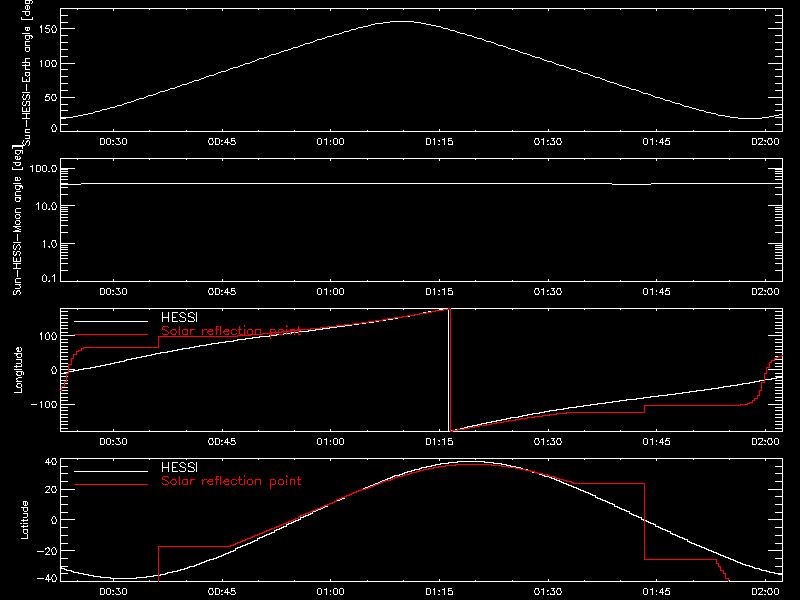Pick the 'HESSI' legend text in Latitude plot
This screenshot has width=800, height=600.
[x=179, y=467]
